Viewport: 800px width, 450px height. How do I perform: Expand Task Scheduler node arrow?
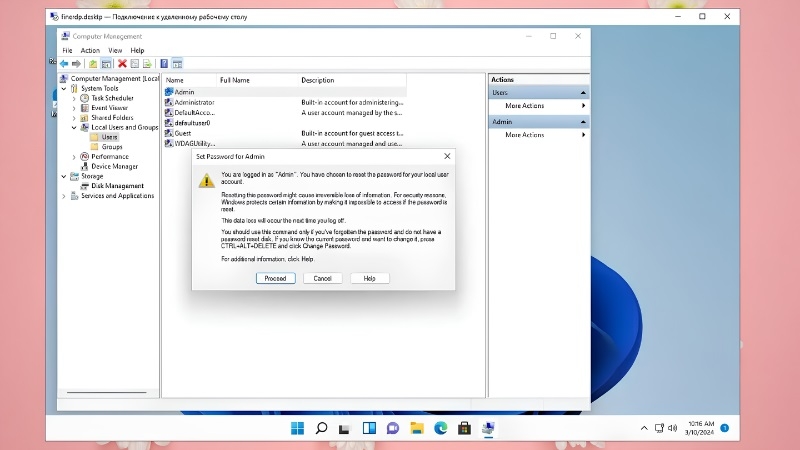click(x=74, y=98)
